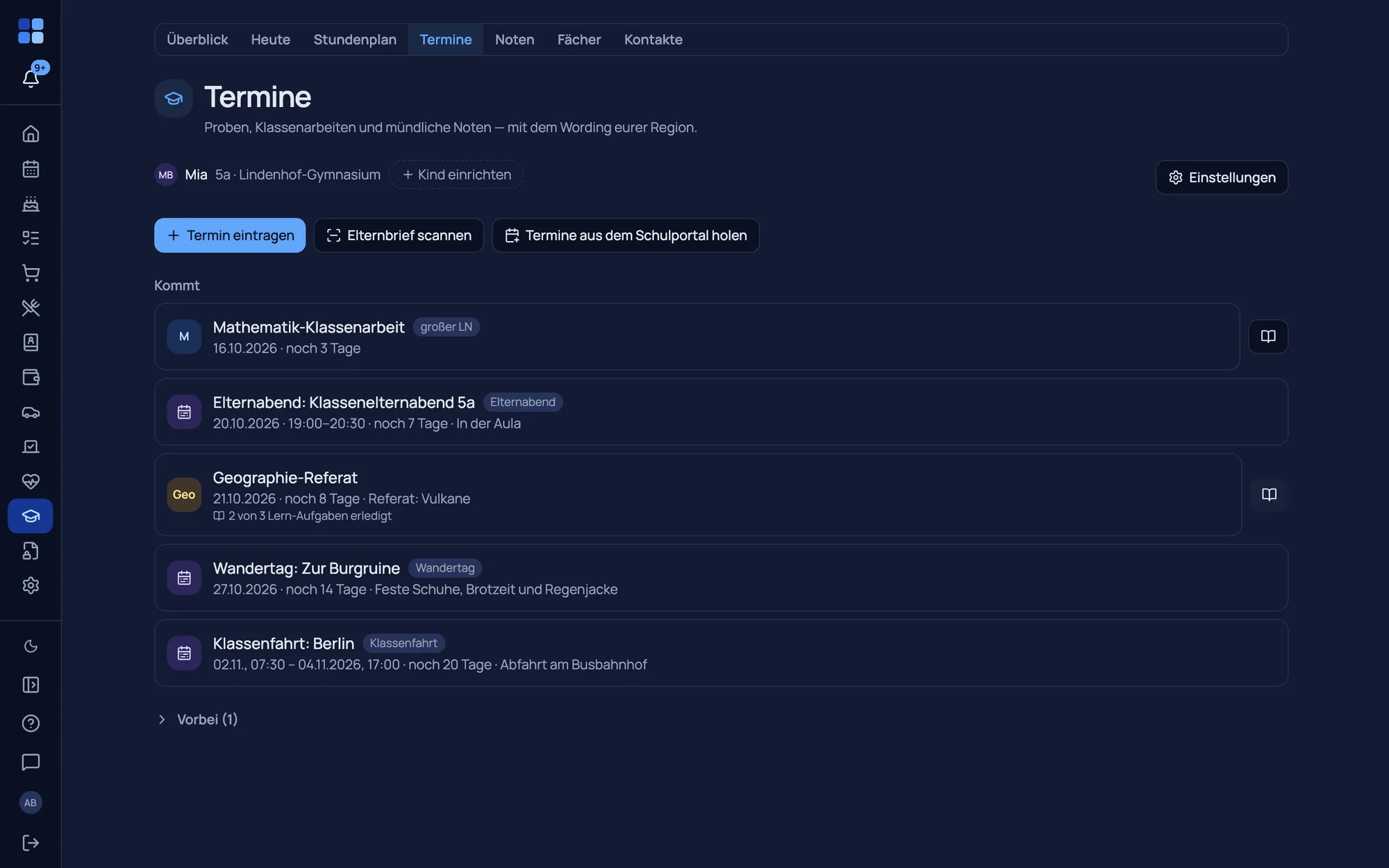Screen dimensions: 1389x868
Task: Open the graduation cap school icon in sidebar
Action: (x=31, y=516)
